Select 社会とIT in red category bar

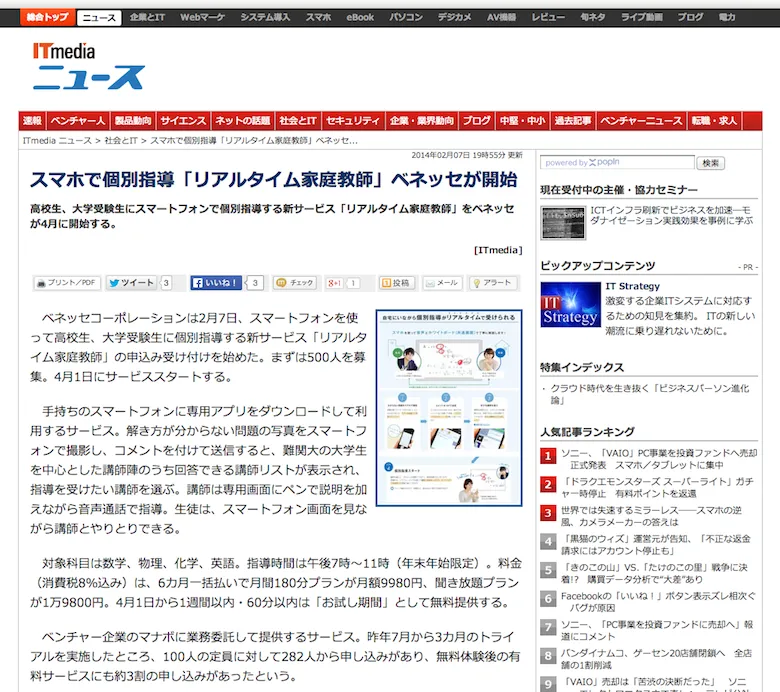298,121
